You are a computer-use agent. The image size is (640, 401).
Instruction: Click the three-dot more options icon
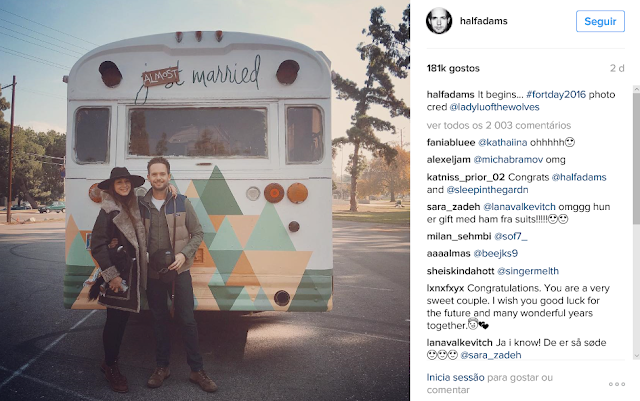point(617,384)
